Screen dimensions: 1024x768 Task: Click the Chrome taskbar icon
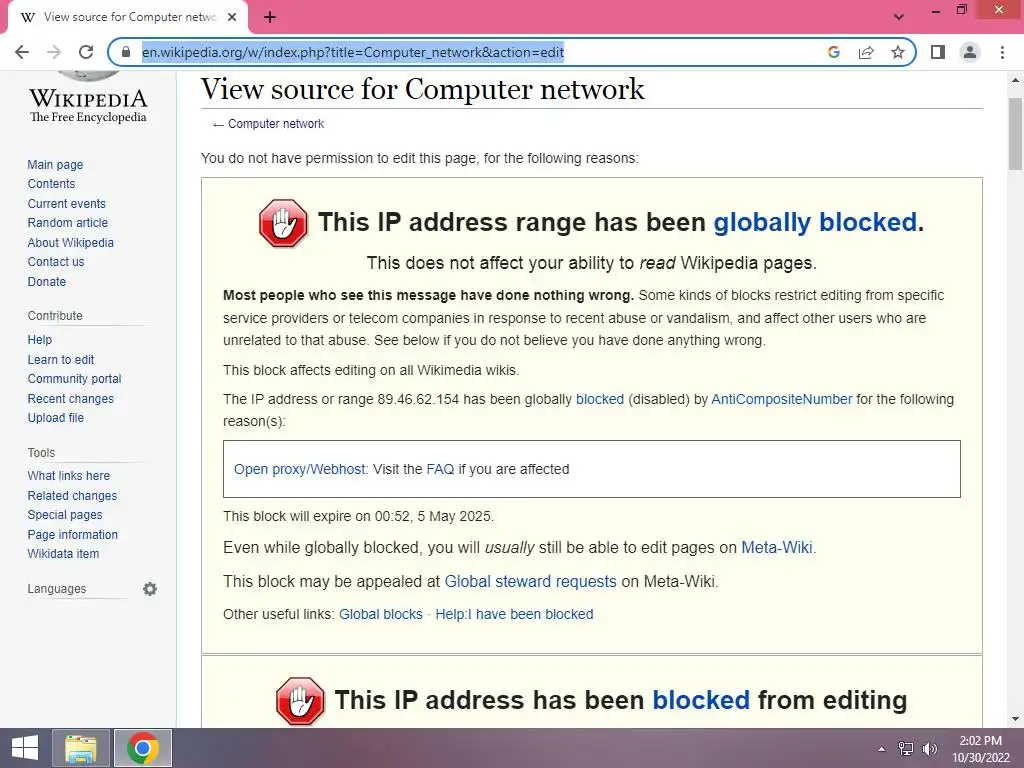point(143,748)
